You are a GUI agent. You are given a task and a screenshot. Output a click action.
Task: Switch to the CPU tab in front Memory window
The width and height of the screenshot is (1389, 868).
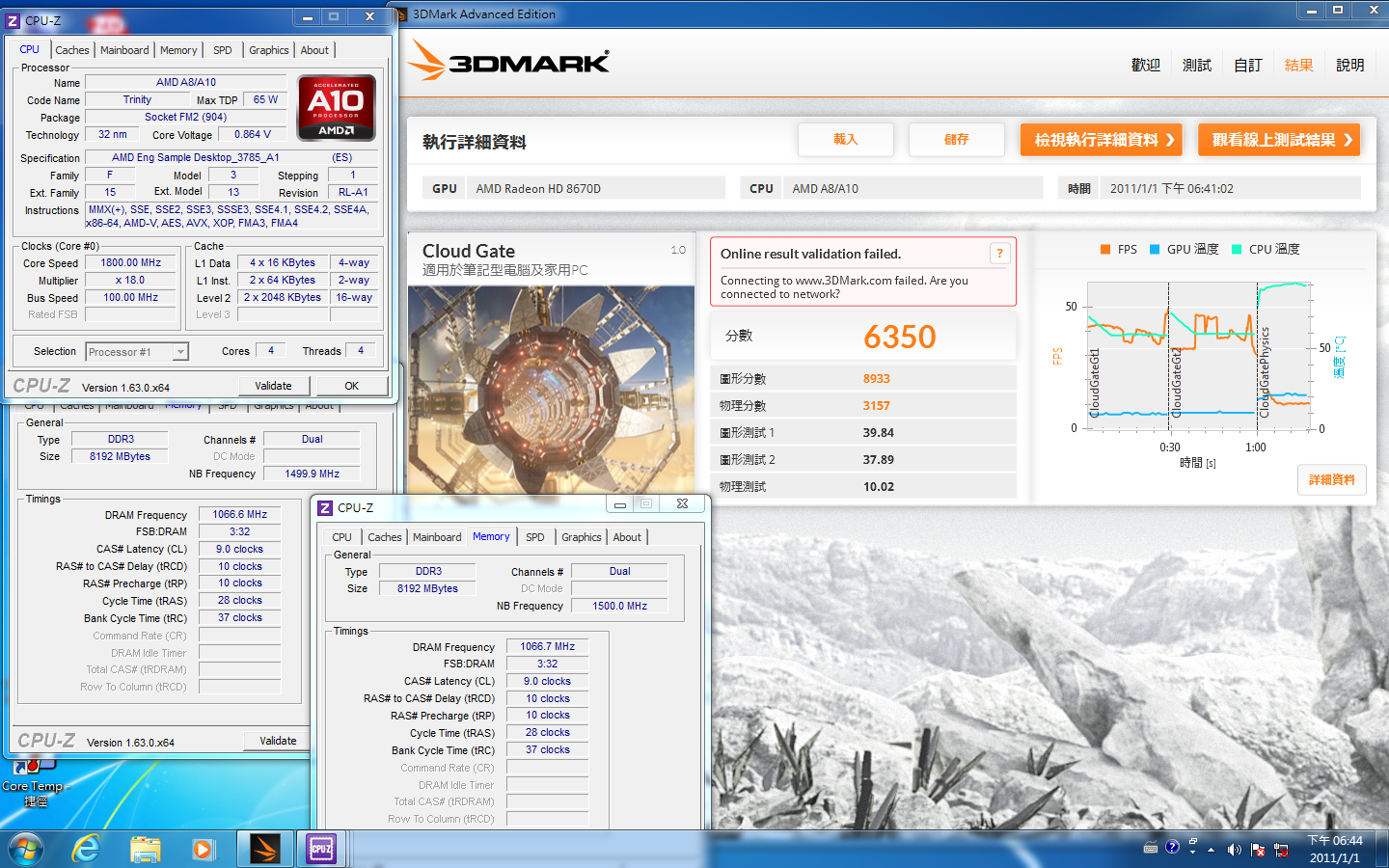[x=342, y=537]
